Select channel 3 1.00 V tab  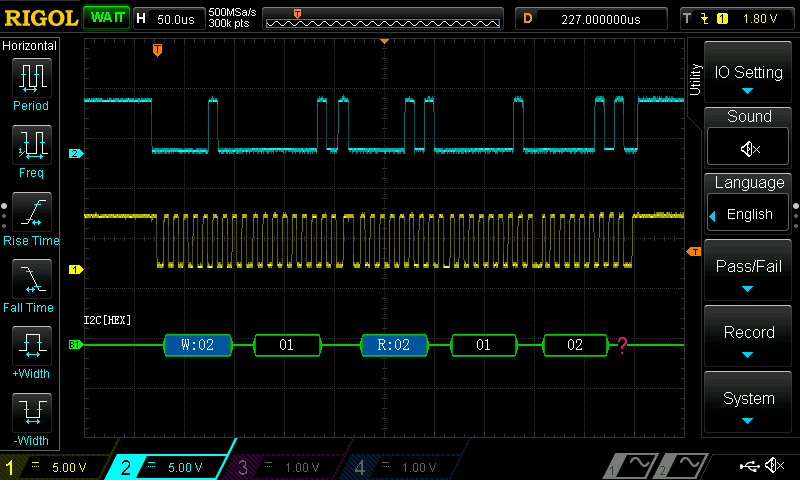pos(286,467)
